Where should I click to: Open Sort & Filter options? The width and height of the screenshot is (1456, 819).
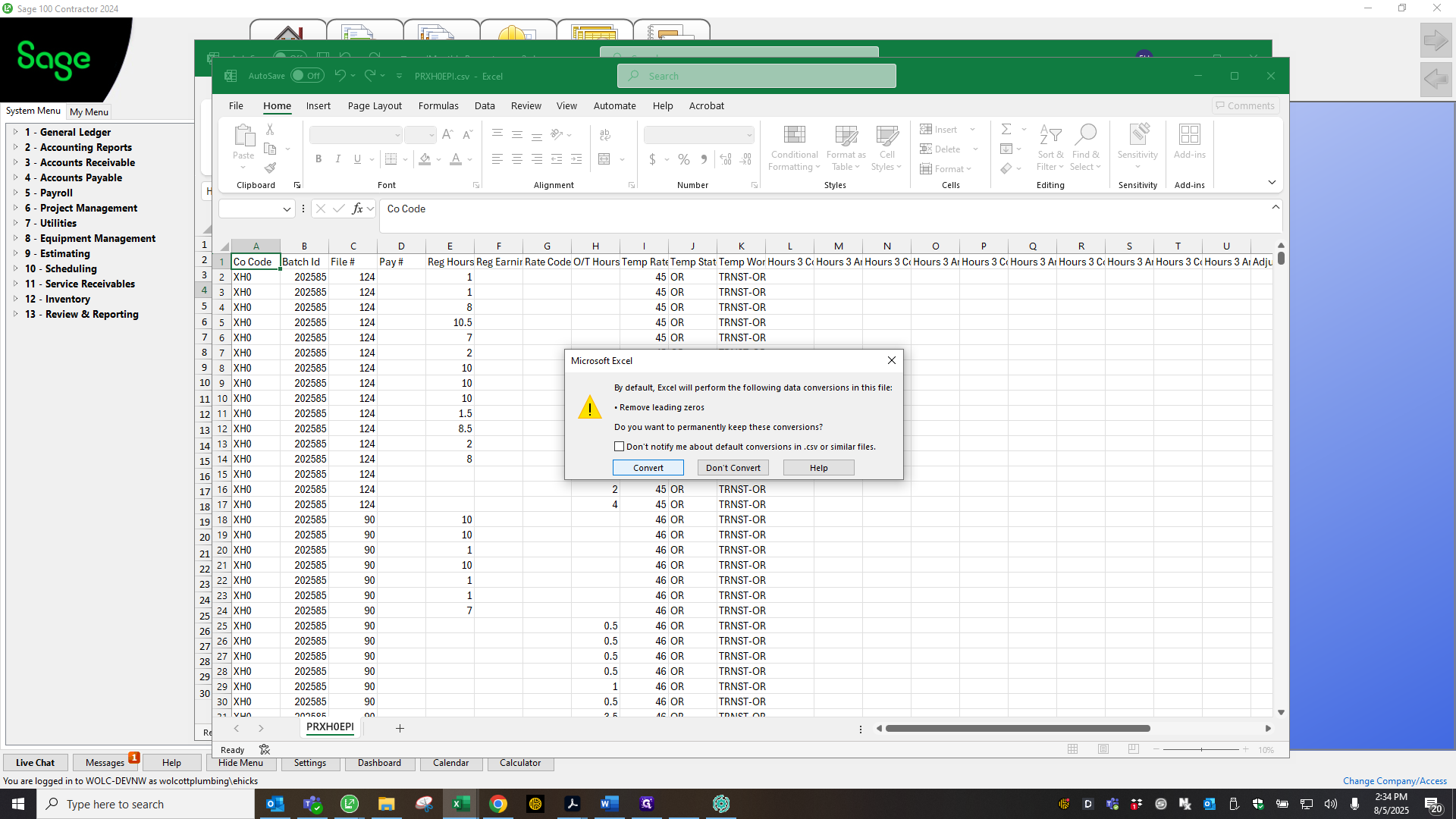(x=1050, y=148)
